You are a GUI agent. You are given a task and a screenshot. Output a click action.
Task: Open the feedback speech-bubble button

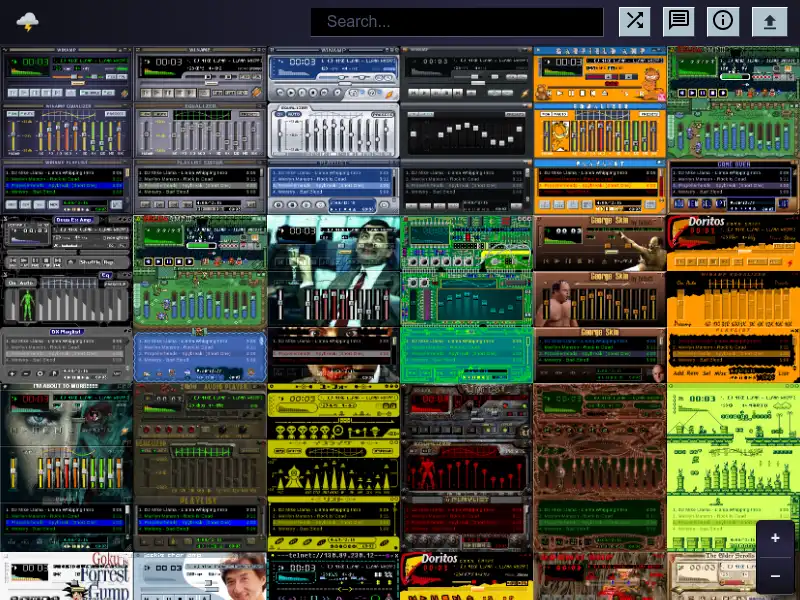pyautogui.click(x=678, y=21)
